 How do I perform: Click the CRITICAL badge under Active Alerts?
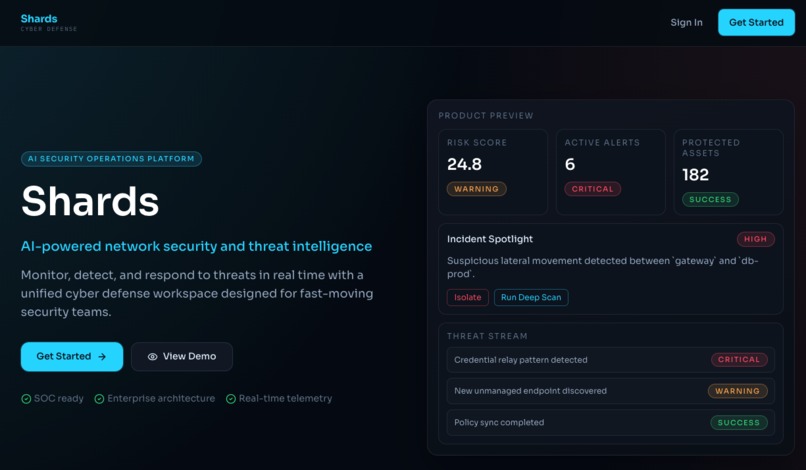click(593, 189)
